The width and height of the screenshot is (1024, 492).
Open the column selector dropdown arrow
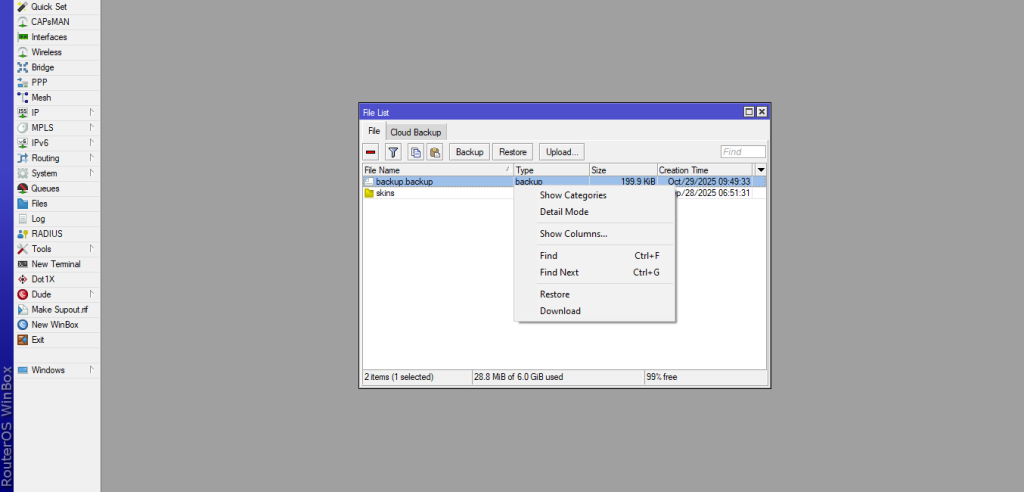[x=760, y=170]
